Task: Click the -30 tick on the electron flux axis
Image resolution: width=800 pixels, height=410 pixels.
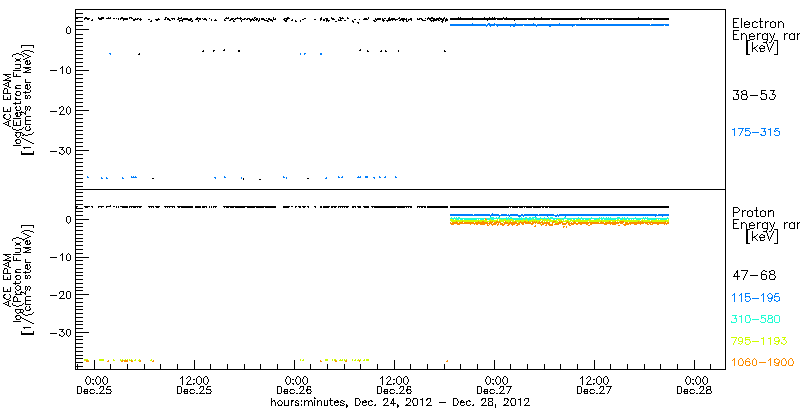Action: [59, 150]
